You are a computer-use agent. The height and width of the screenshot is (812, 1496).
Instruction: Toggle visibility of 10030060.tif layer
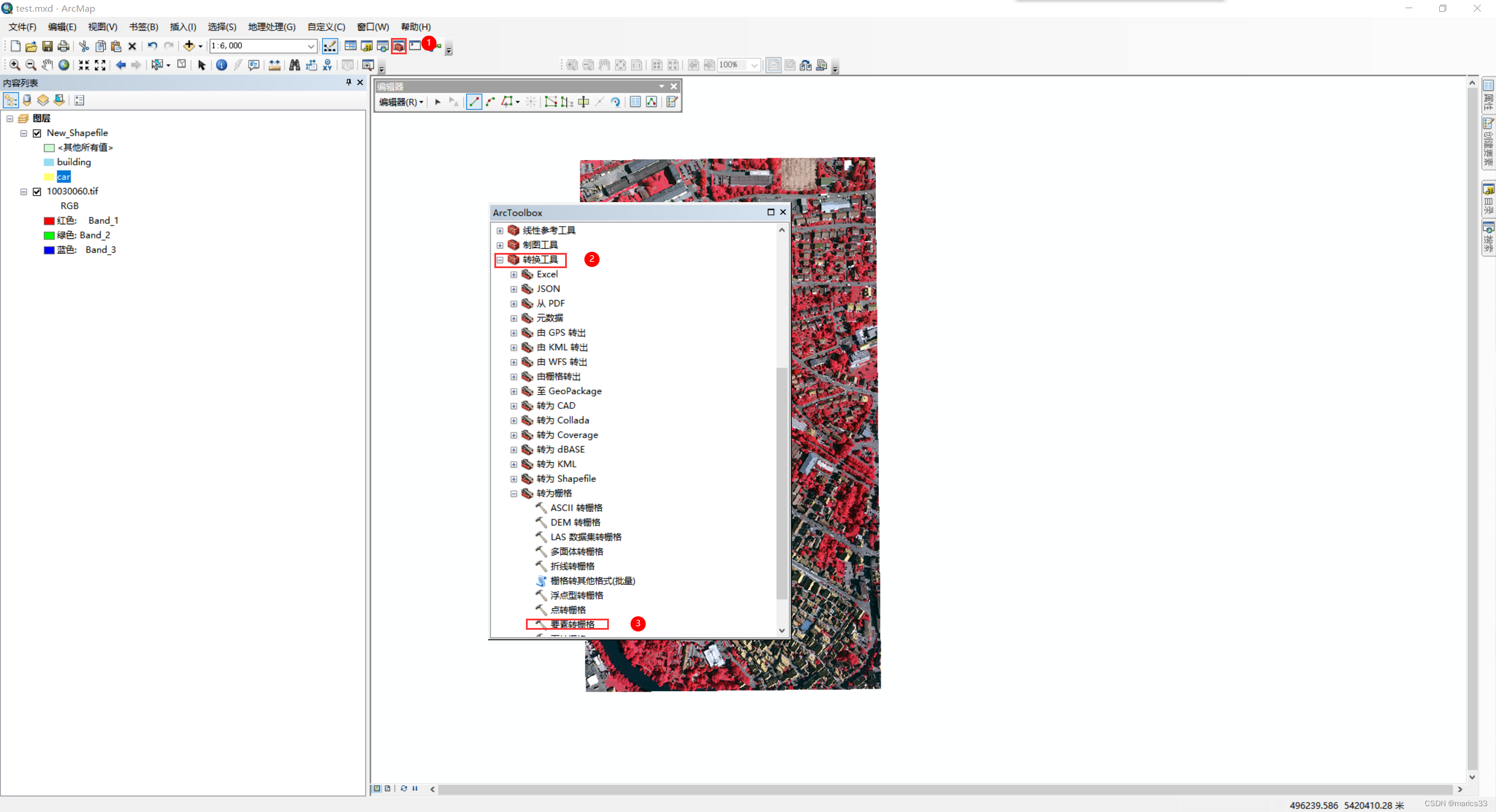tap(37, 191)
